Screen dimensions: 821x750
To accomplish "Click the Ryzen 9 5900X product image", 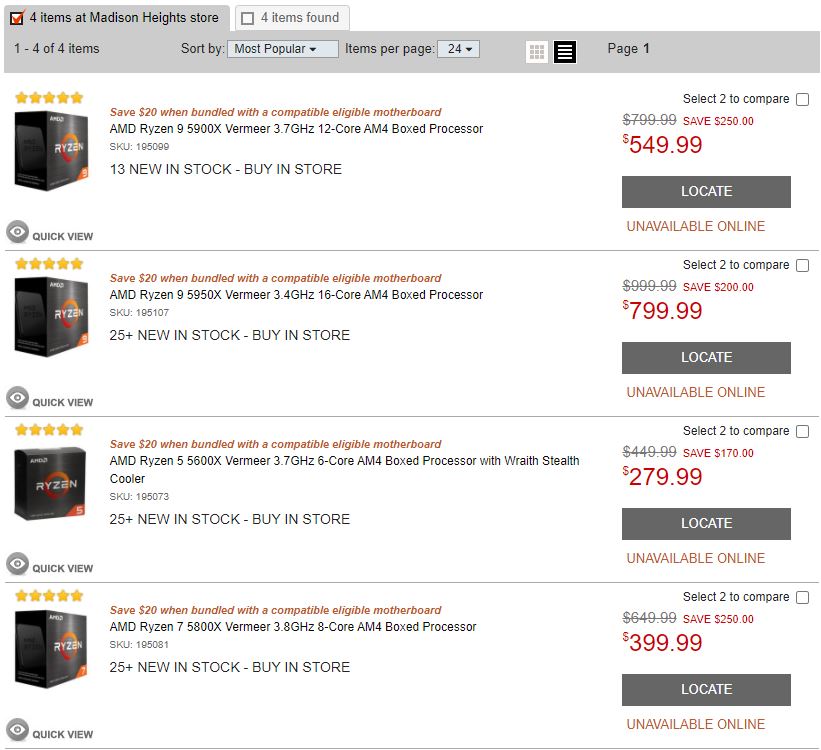I will [49, 150].
